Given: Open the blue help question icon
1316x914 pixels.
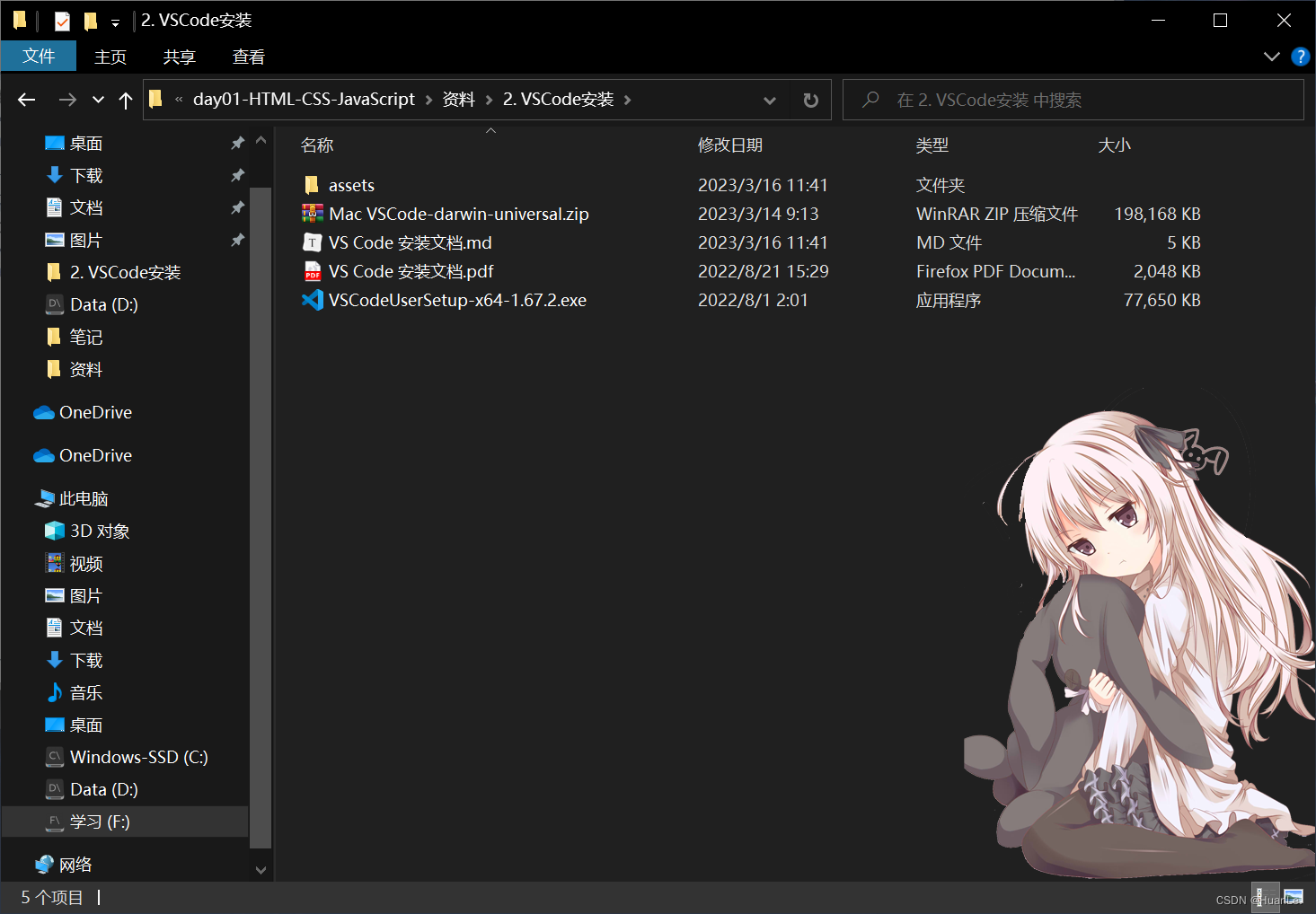Looking at the screenshot, I should (x=1300, y=57).
